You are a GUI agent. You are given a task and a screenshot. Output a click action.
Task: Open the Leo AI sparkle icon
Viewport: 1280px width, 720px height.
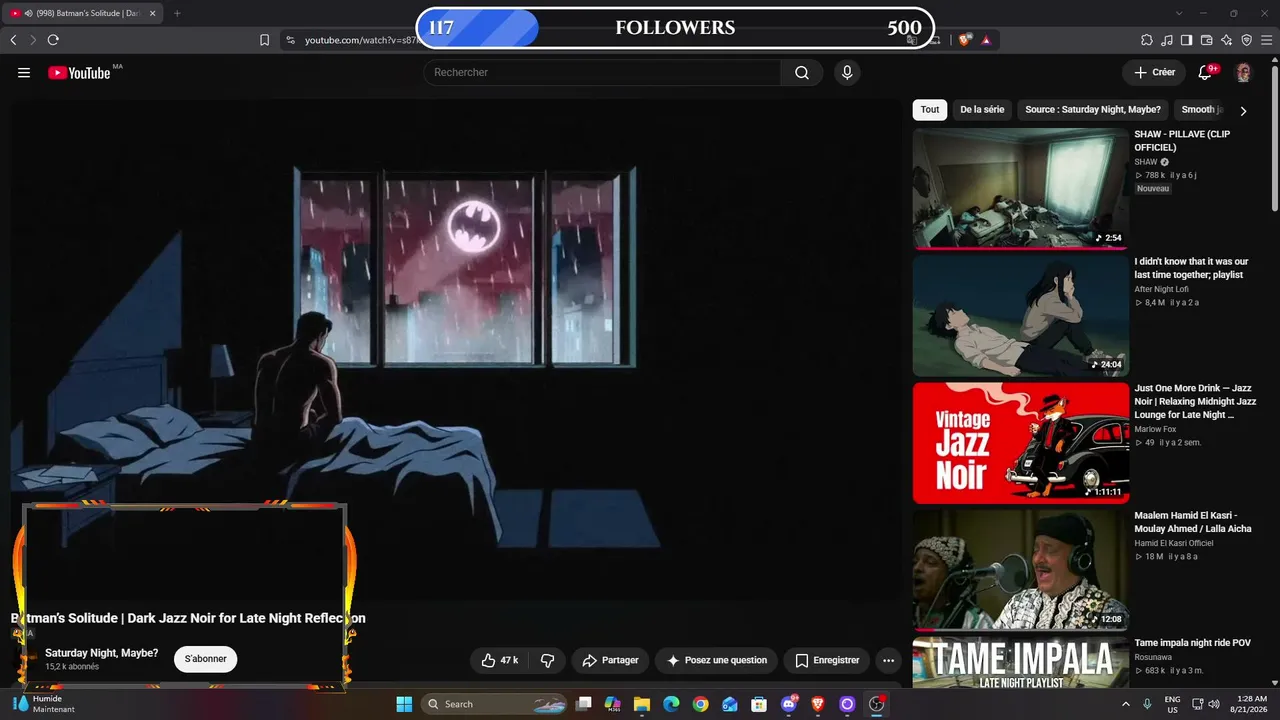tap(1227, 40)
